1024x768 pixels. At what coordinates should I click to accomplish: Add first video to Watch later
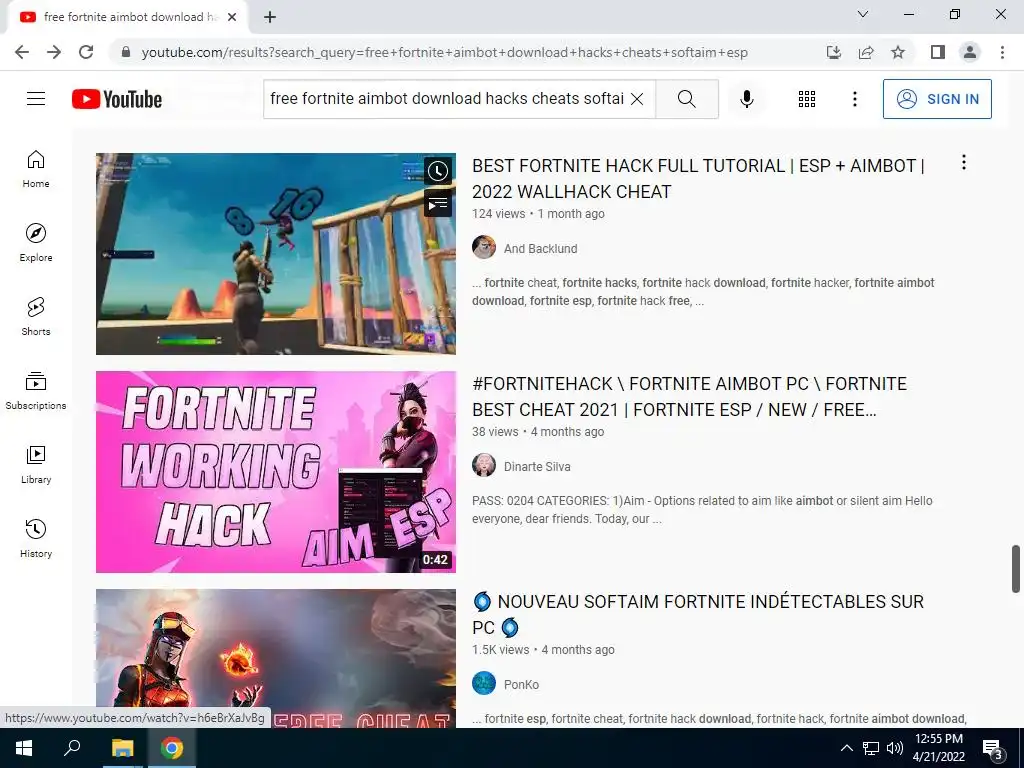(438, 171)
